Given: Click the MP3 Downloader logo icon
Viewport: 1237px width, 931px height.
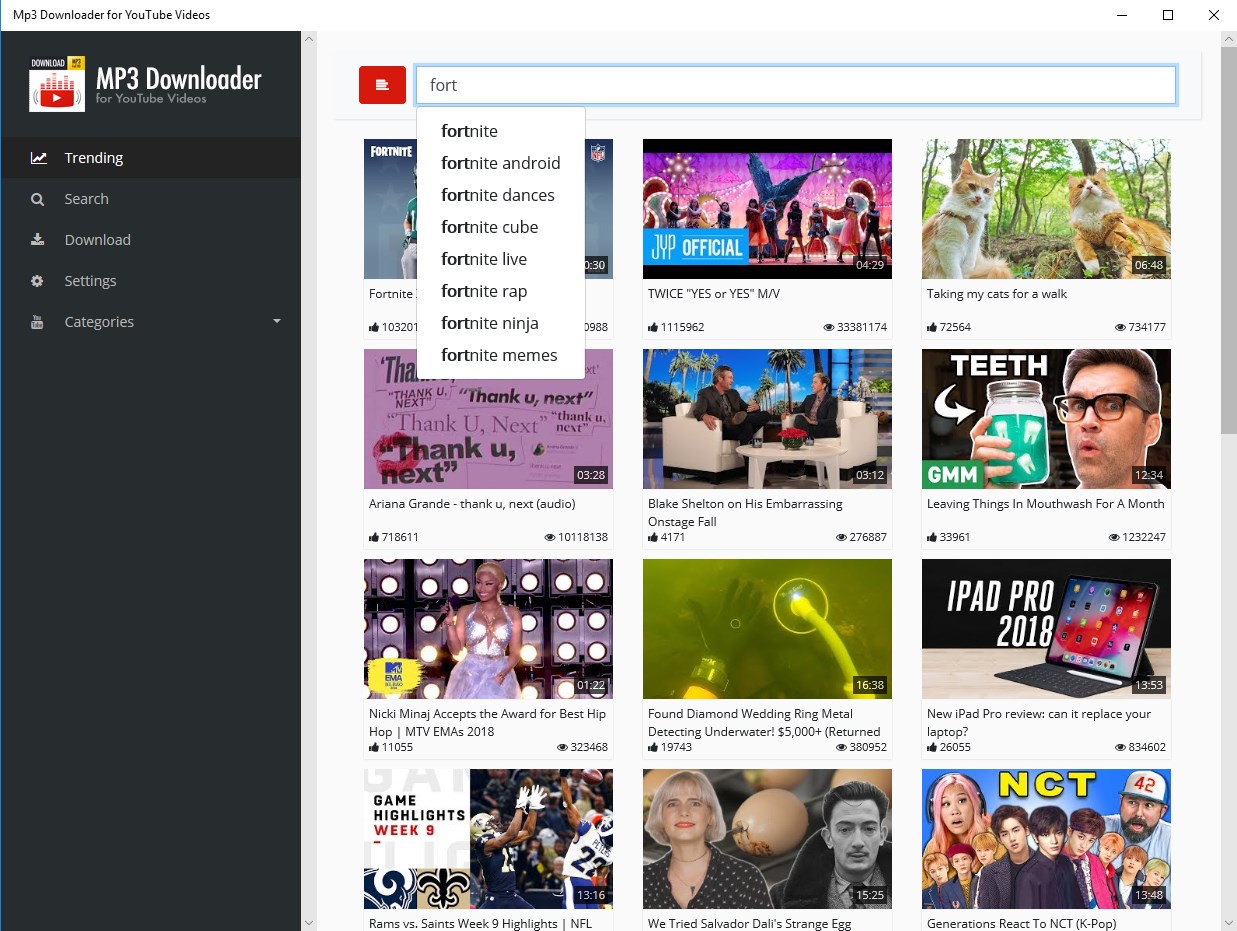Looking at the screenshot, I should tap(57, 83).
